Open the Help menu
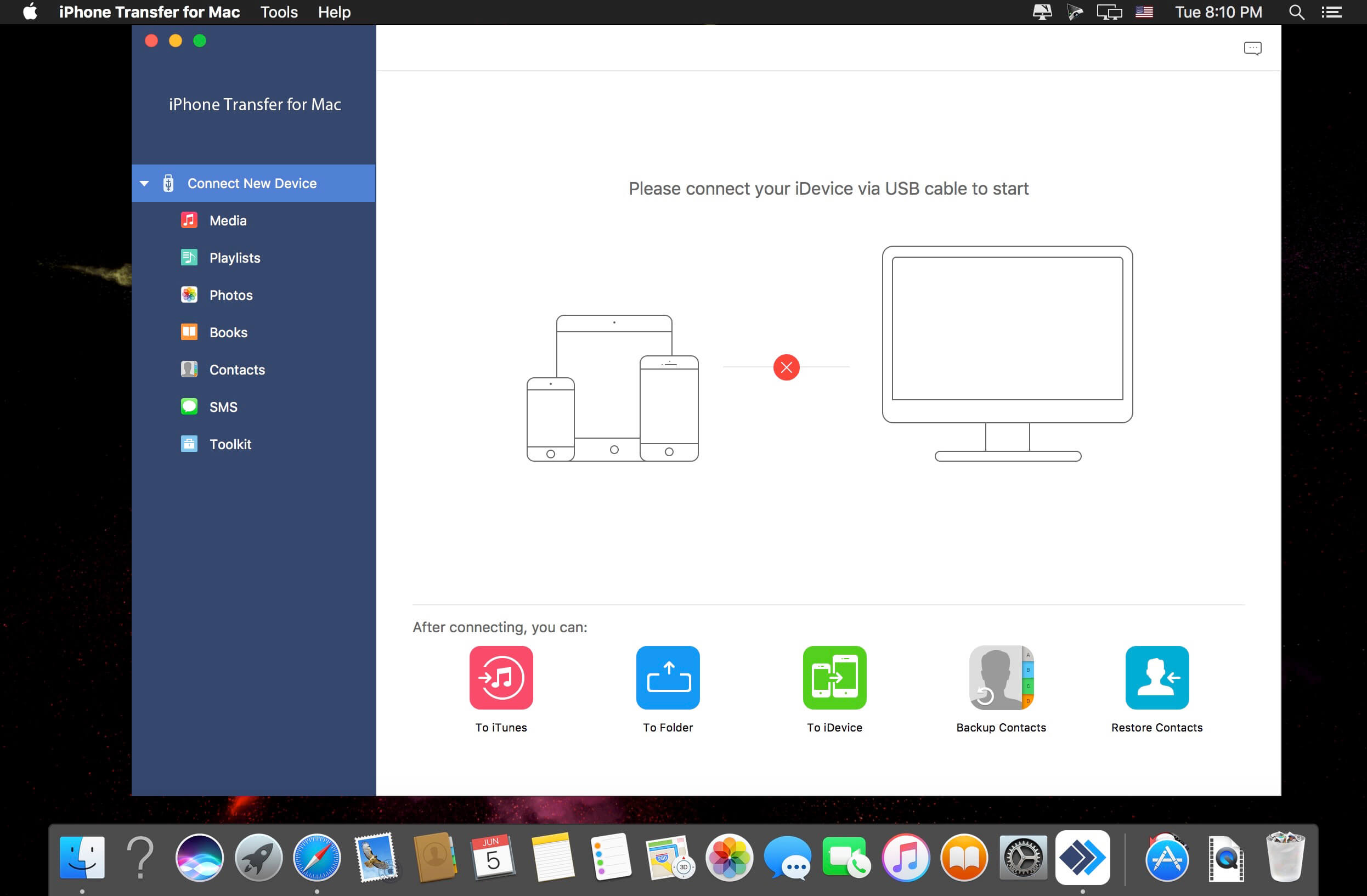Viewport: 1367px width, 896px height. (x=334, y=12)
